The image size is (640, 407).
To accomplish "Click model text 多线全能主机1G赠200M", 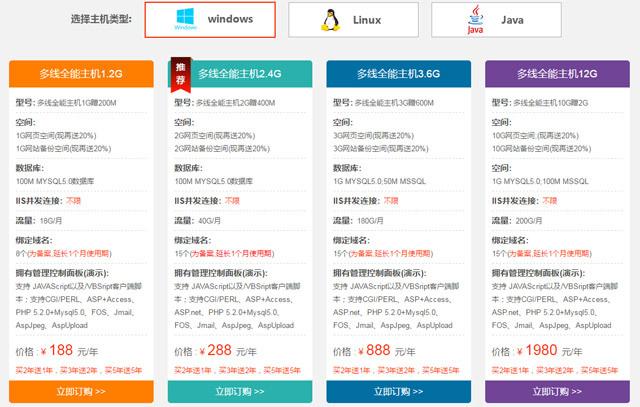I will [x=77, y=103].
